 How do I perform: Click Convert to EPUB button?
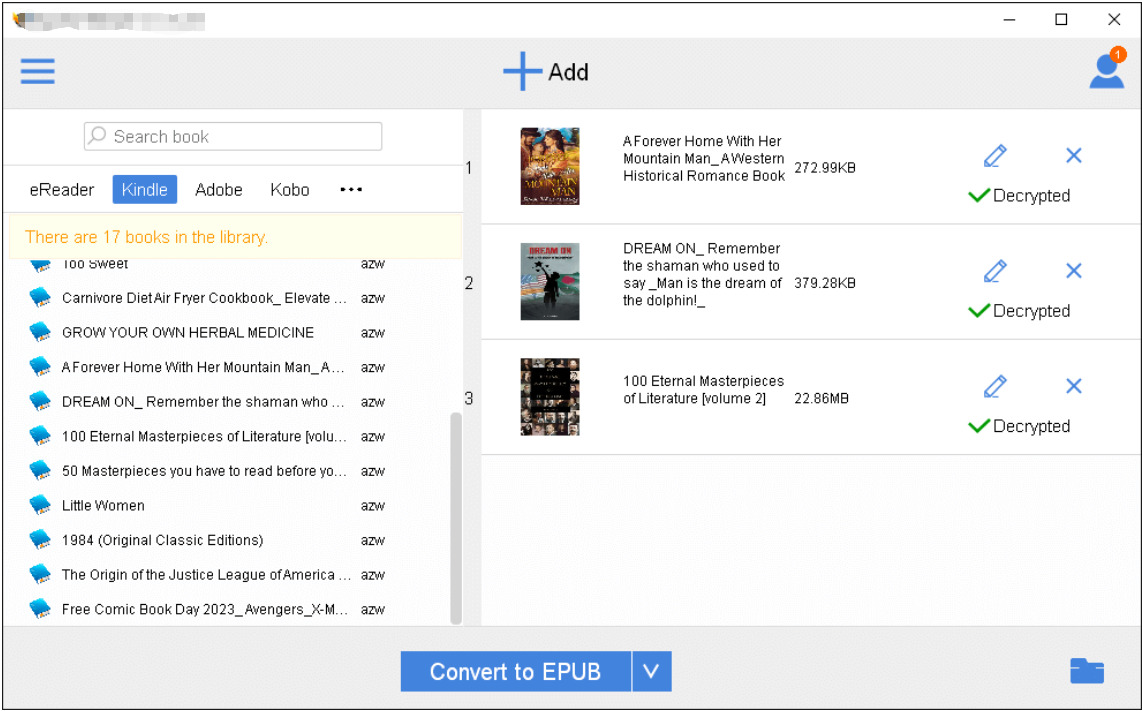(x=516, y=671)
